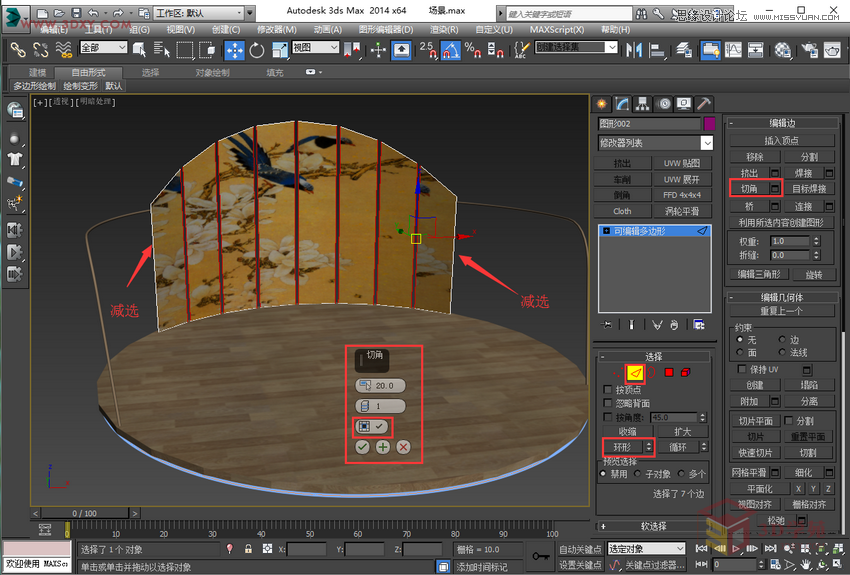The width and height of the screenshot is (850, 575).
Task: Confirm chamfer with OK checkmark
Action: (362, 447)
